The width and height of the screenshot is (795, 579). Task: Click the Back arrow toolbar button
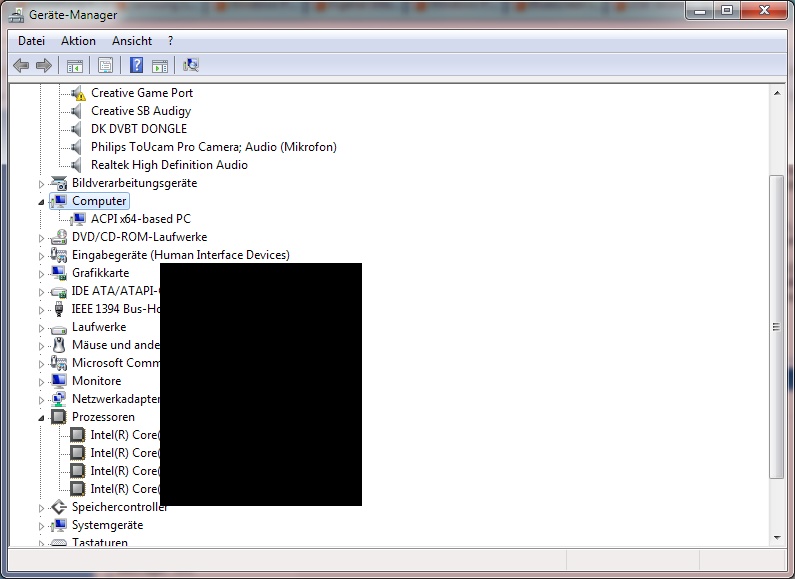21,65
